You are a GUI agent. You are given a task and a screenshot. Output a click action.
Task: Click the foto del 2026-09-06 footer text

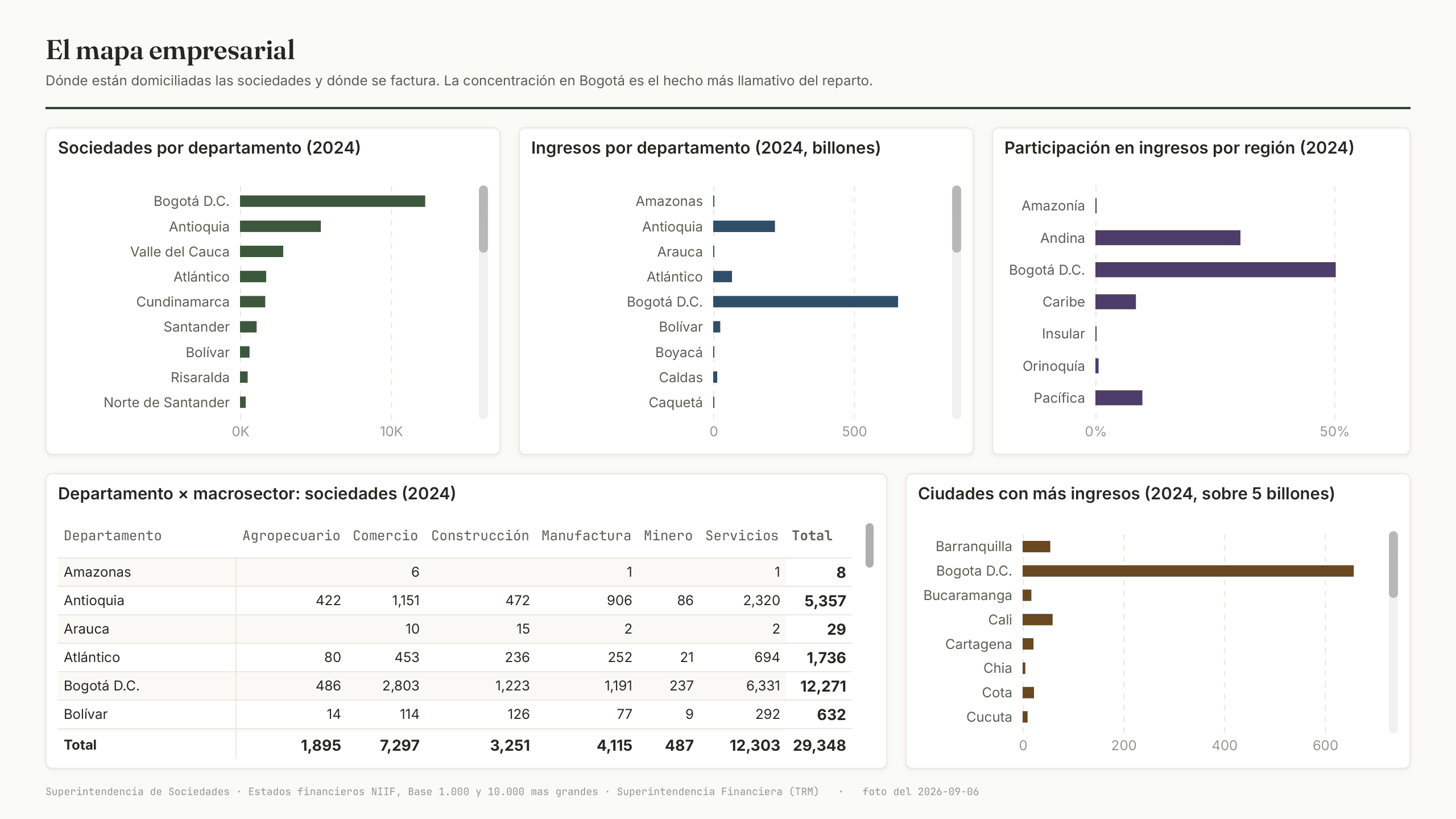click(920, 792)
